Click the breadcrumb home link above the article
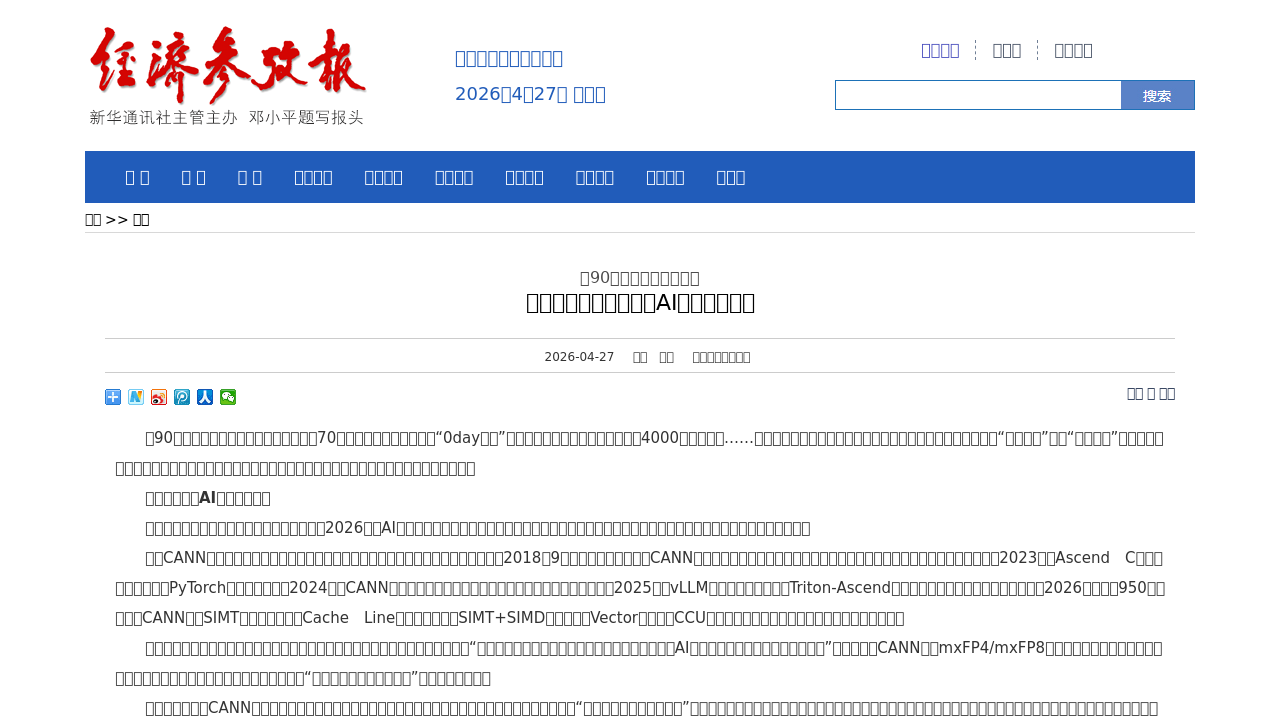 click(91, 218)
